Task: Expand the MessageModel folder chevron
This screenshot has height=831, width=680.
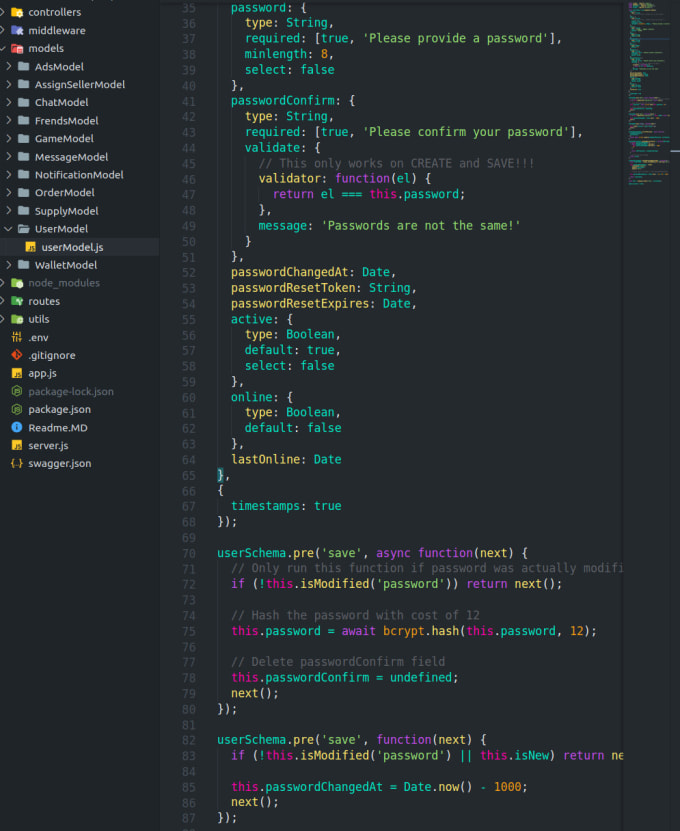Action: pos(8,157)
